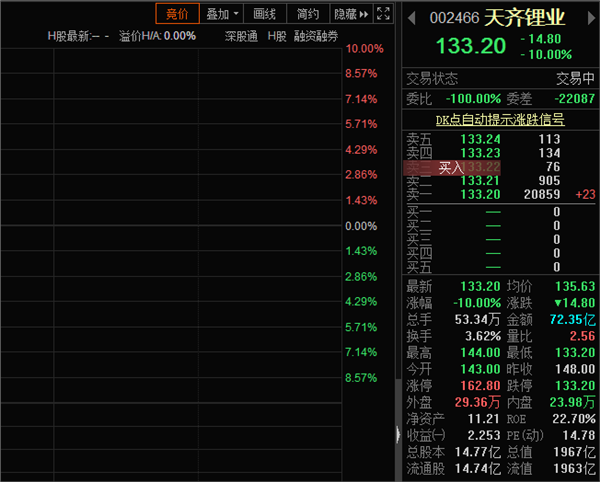Click the 涨停 price 162.80
The image size is (600, 482).
pos(480,386)
